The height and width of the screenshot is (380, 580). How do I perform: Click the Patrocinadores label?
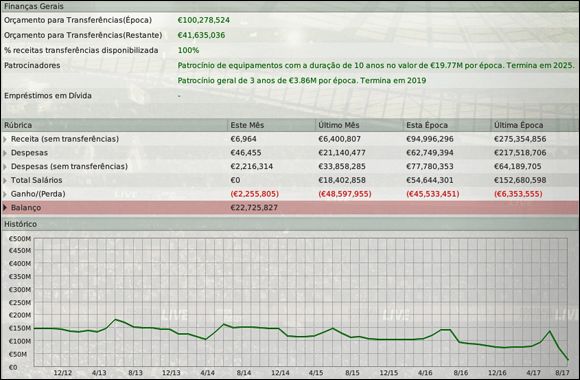tap(32, 65)
